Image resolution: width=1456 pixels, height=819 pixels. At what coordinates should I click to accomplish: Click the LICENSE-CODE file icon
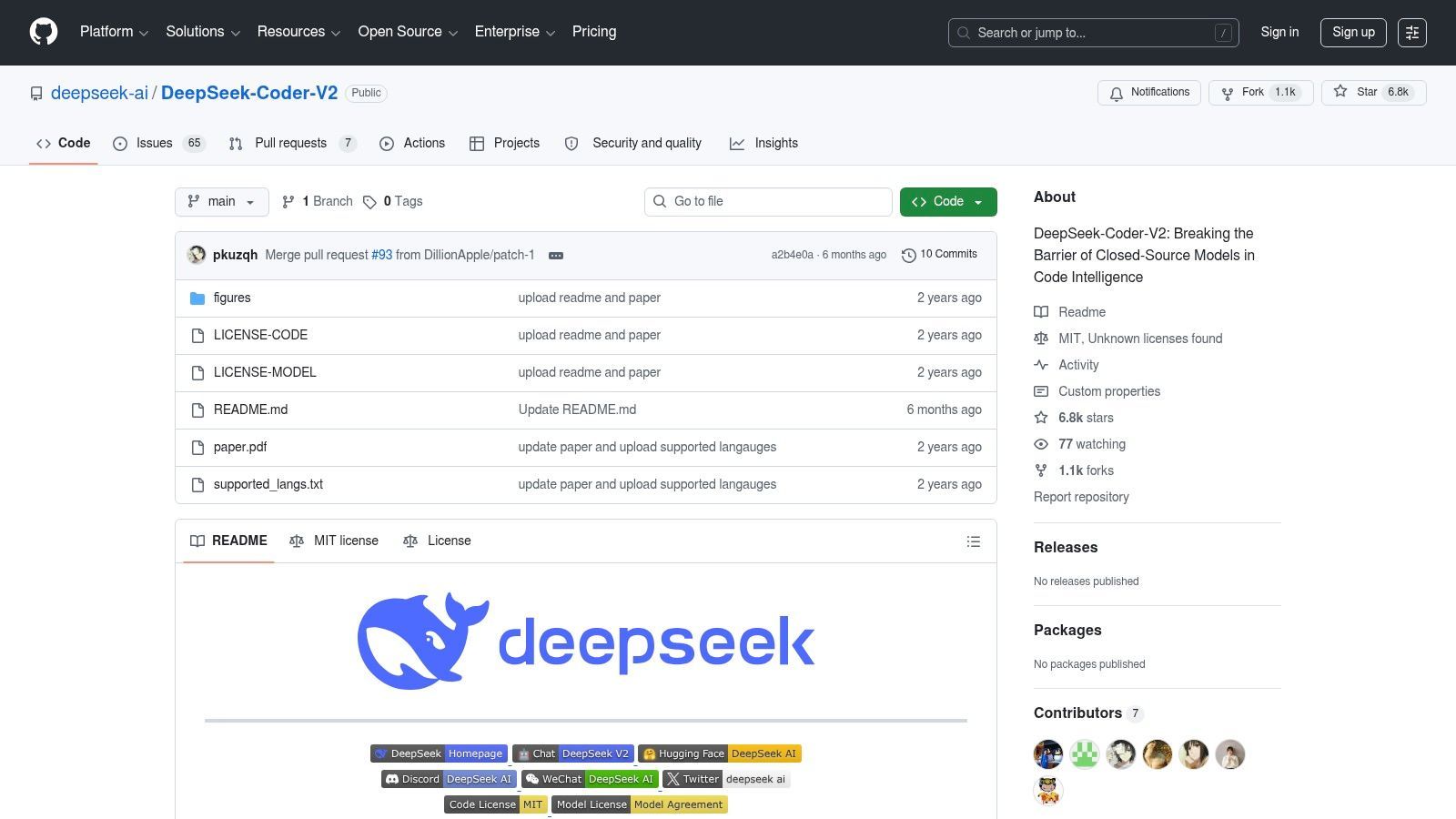point(197,336)
